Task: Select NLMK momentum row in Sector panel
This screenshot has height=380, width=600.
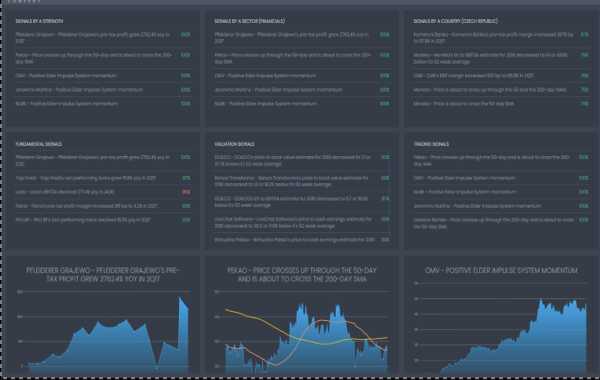Action: (x=302, y=104)
